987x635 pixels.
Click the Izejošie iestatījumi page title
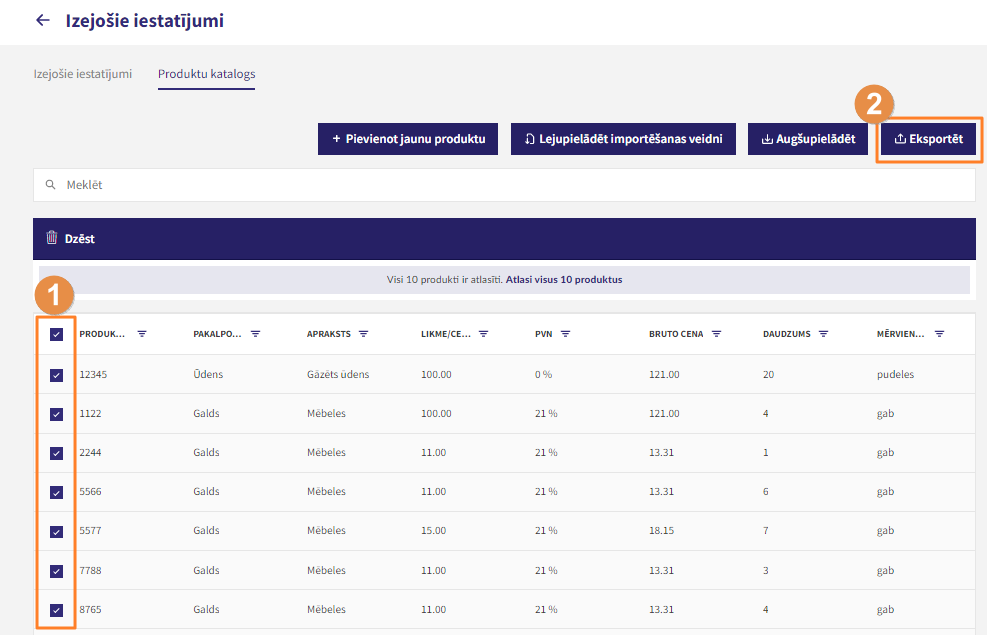[x=145, y=21]
